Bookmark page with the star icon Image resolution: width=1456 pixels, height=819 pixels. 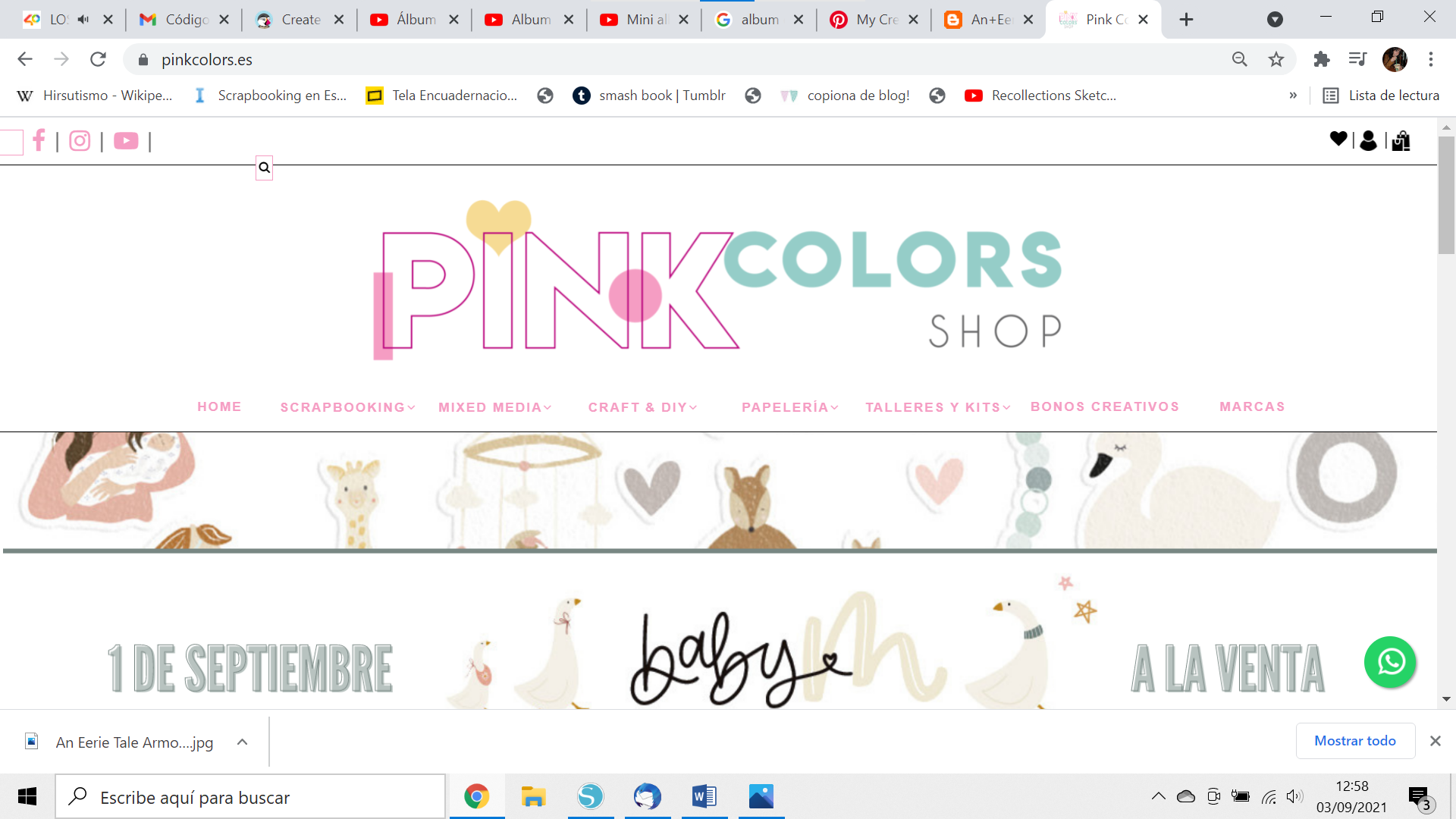pos(1276,59)
